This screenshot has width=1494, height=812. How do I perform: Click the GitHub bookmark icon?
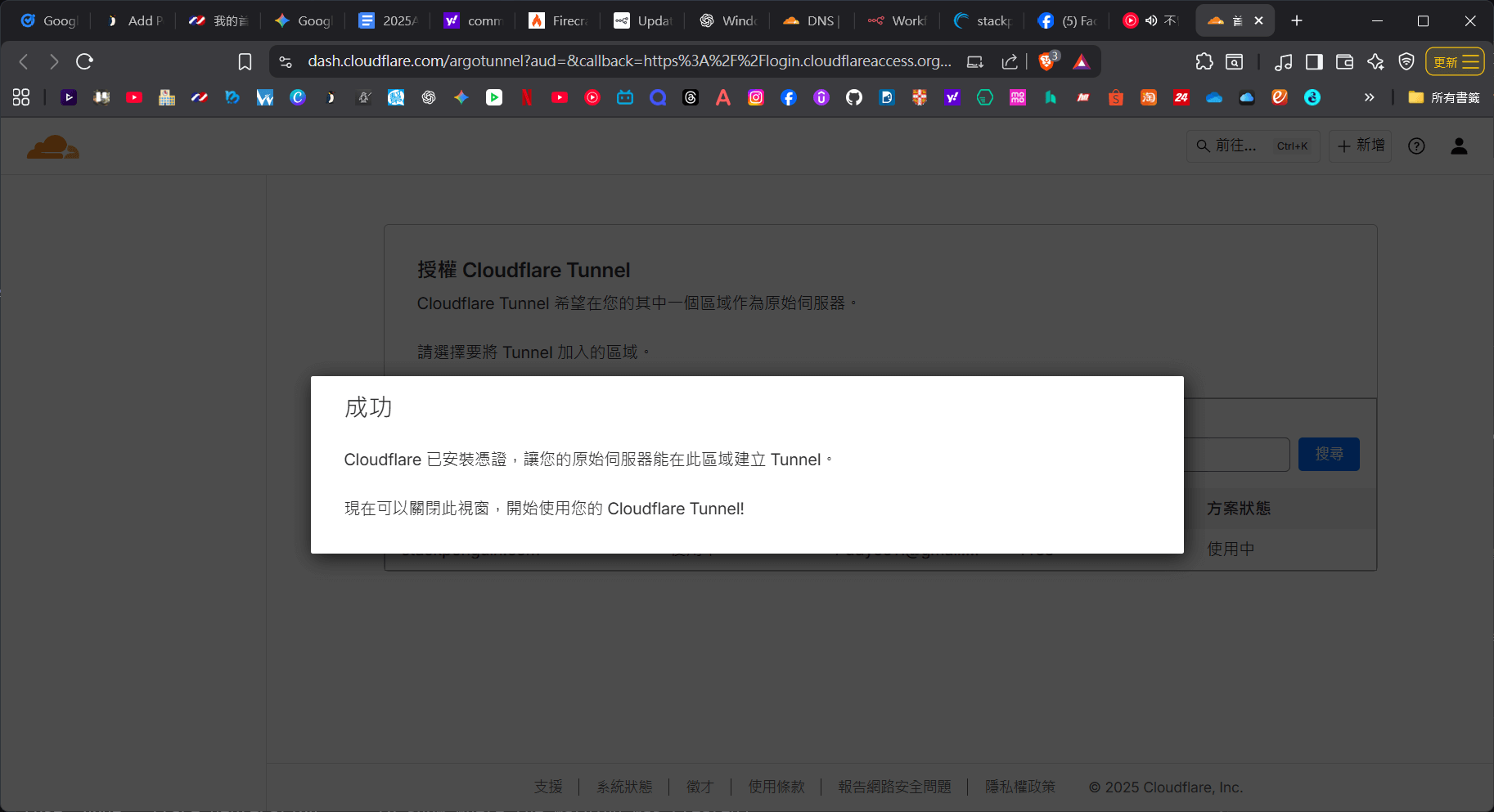pyautogui.click(x=854, y=98)
